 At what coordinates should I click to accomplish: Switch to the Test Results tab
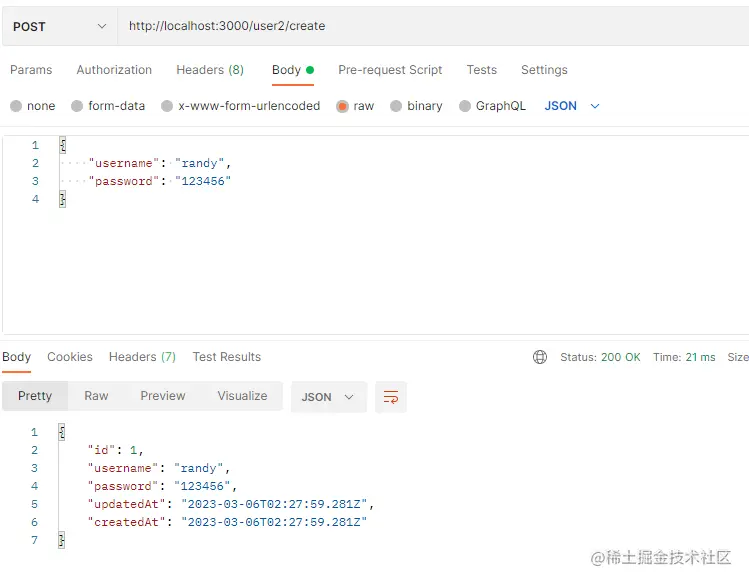pos(227,357)
